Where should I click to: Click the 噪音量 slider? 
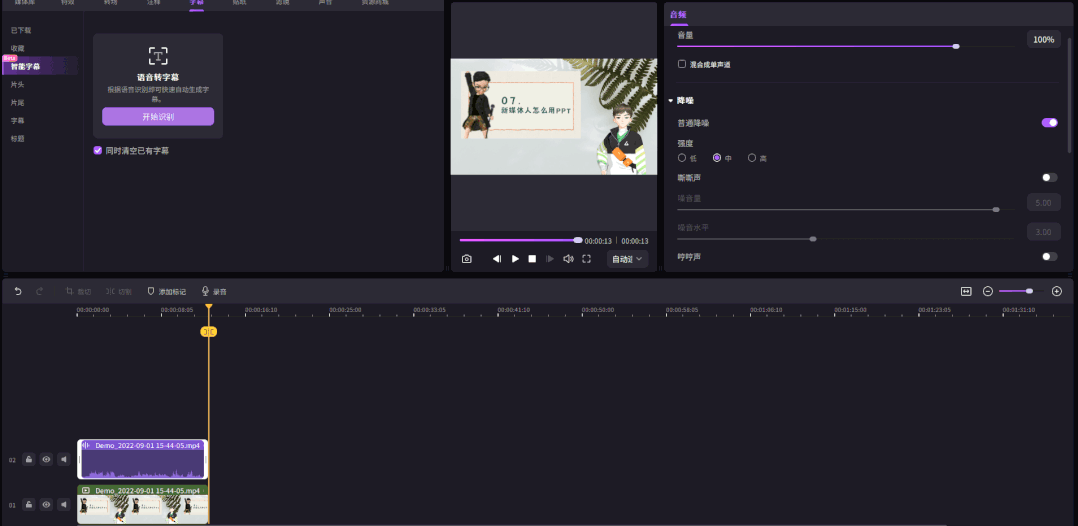coord(846,210)
